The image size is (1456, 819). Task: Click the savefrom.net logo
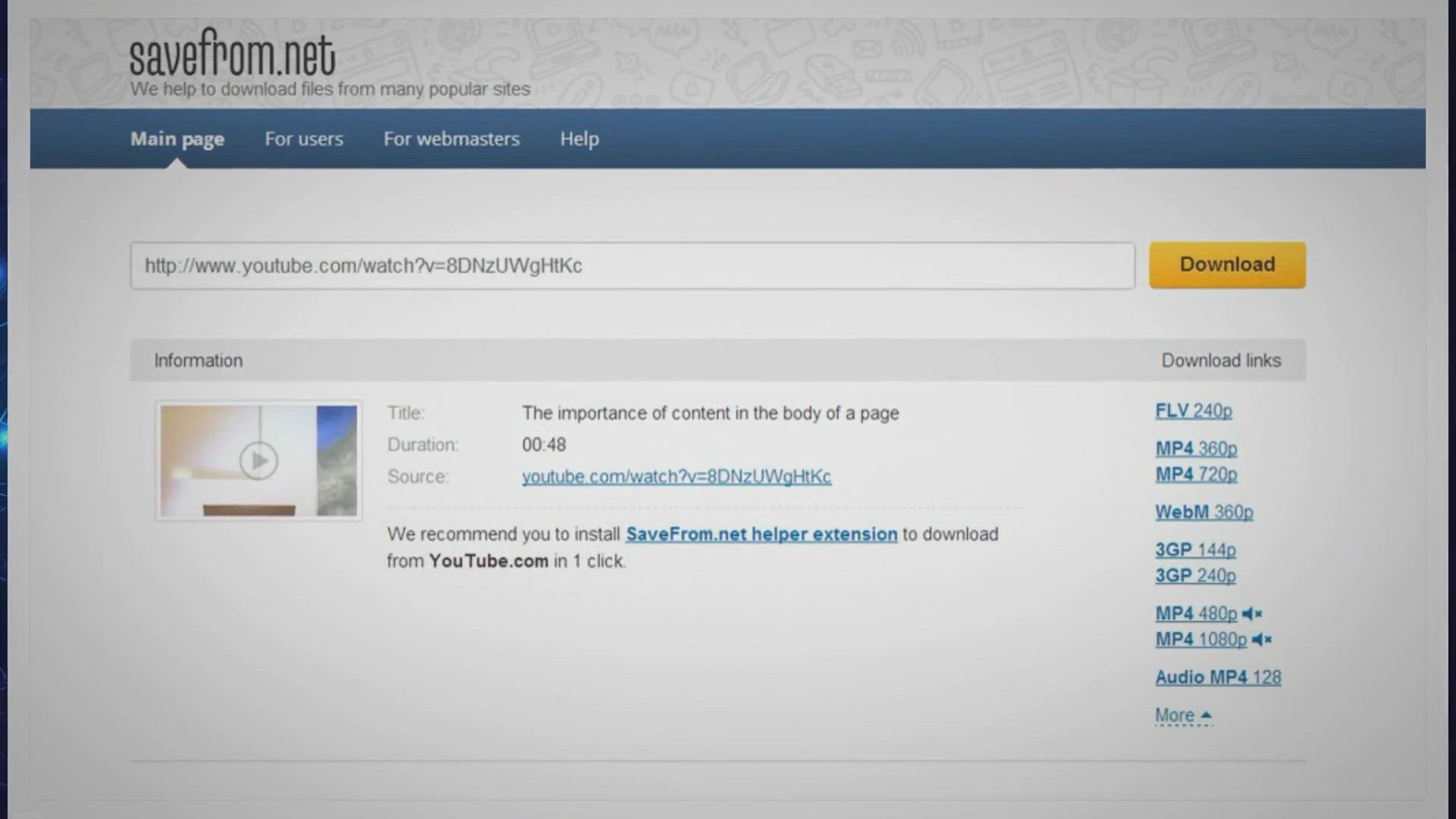coord(232,52)
